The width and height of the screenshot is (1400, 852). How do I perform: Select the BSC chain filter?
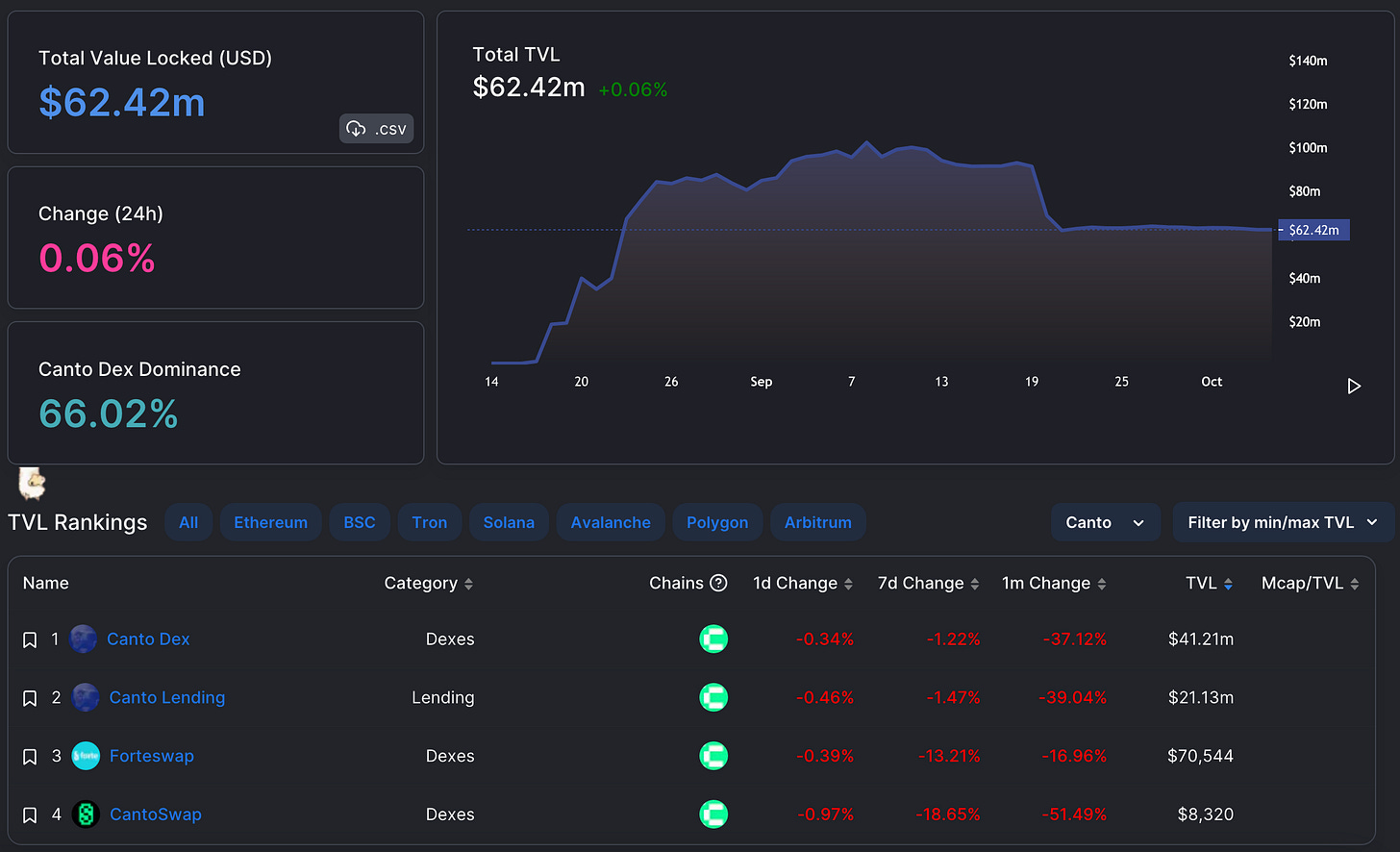point(360,522)
